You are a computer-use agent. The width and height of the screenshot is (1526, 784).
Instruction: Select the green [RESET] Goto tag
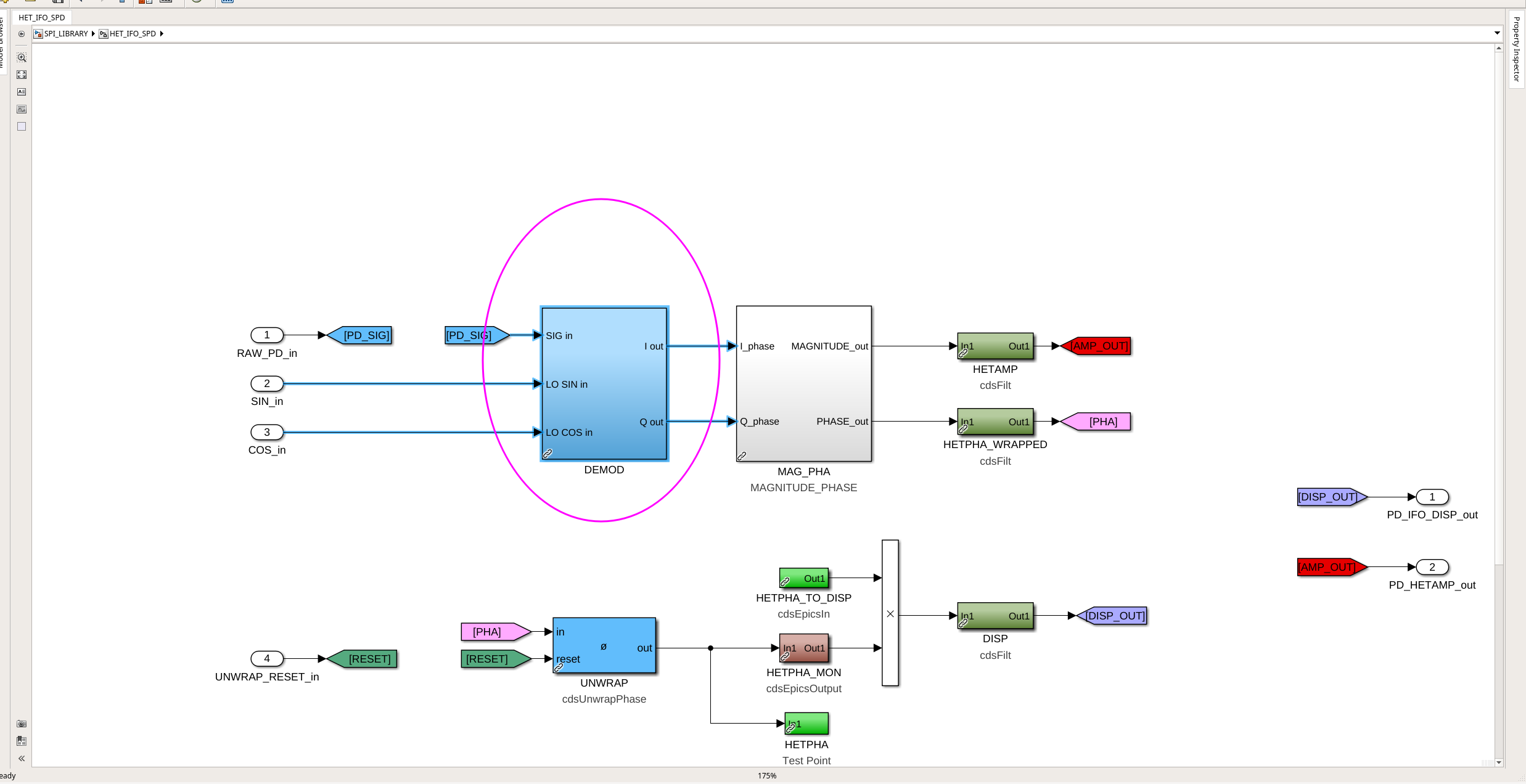pos(362,659)
